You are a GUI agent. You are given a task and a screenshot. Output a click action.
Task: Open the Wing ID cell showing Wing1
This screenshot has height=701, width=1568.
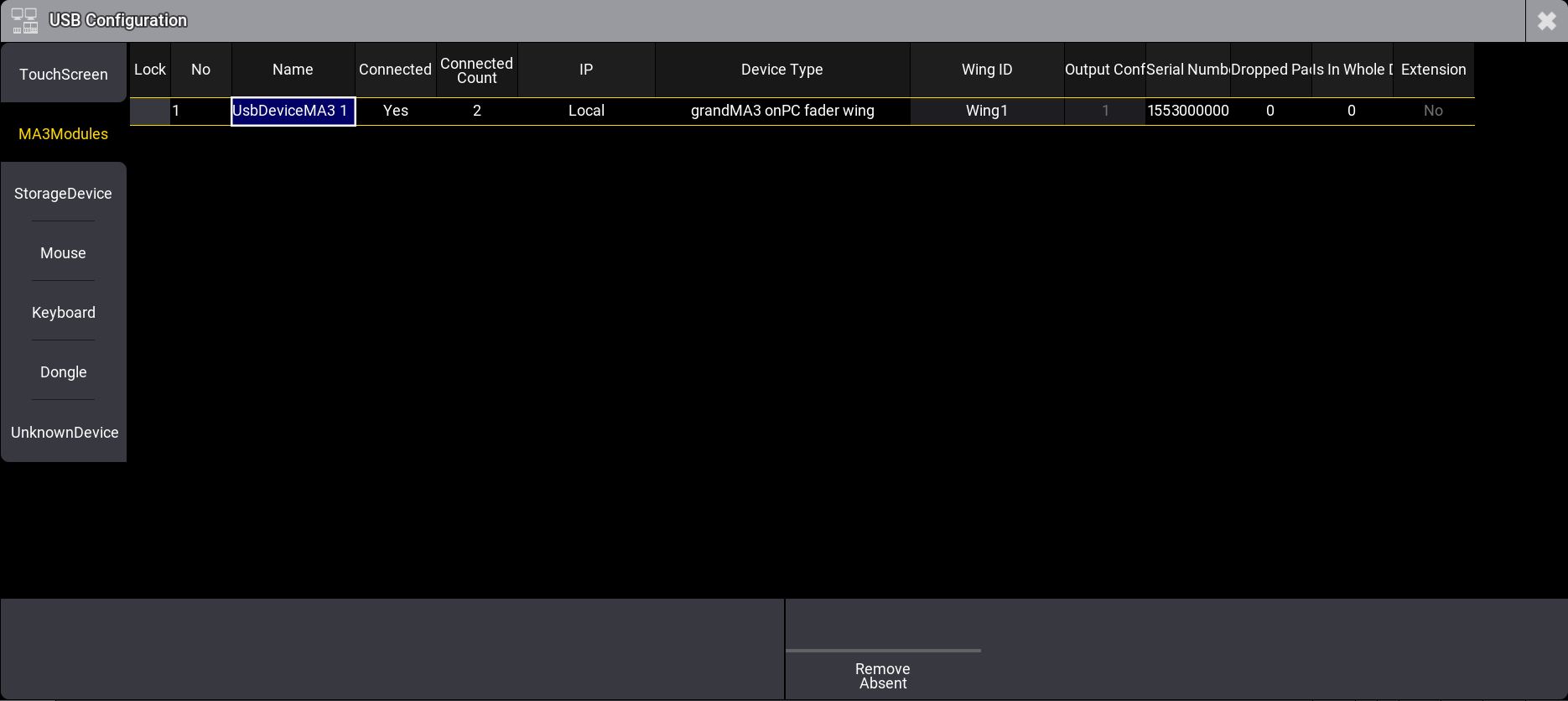[986, 111]
